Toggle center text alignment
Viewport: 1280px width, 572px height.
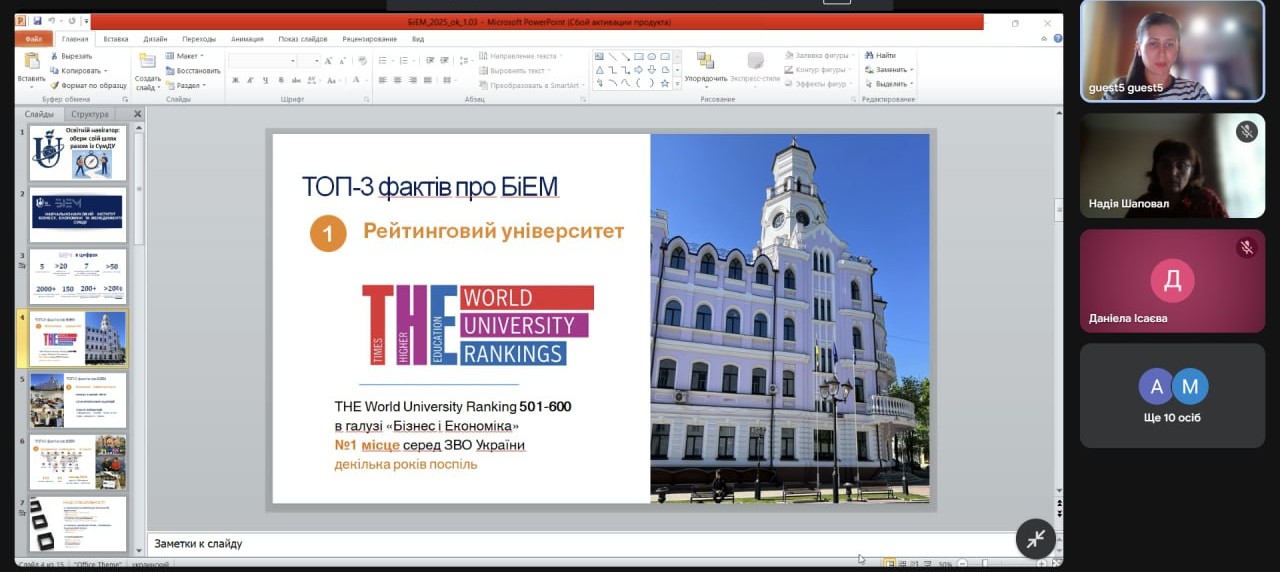[x=397, y=80]
